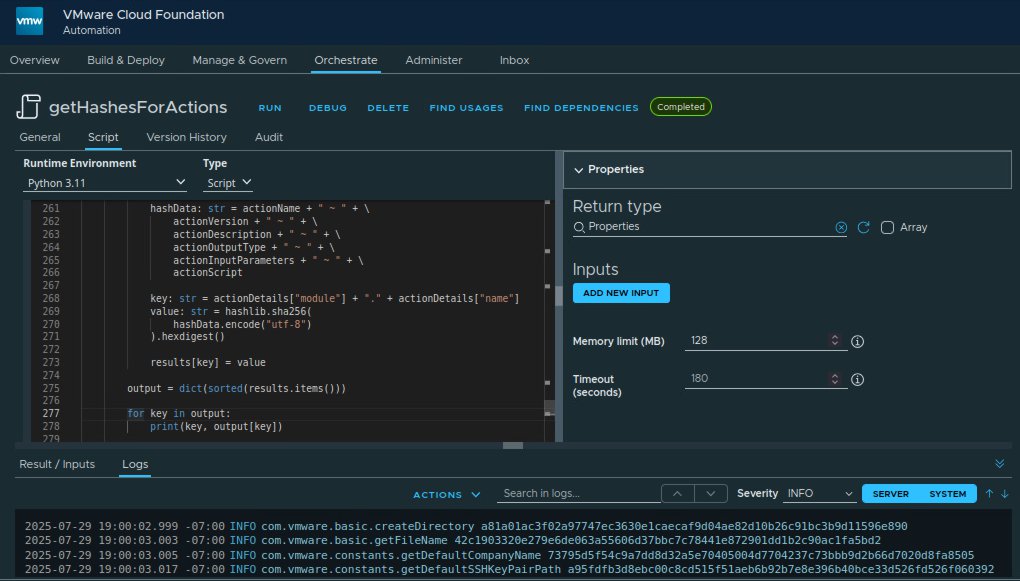The width and height of the screenshot is (1020, 581).
Task: Open the Type Script dropdown
Action: (228, 183)
